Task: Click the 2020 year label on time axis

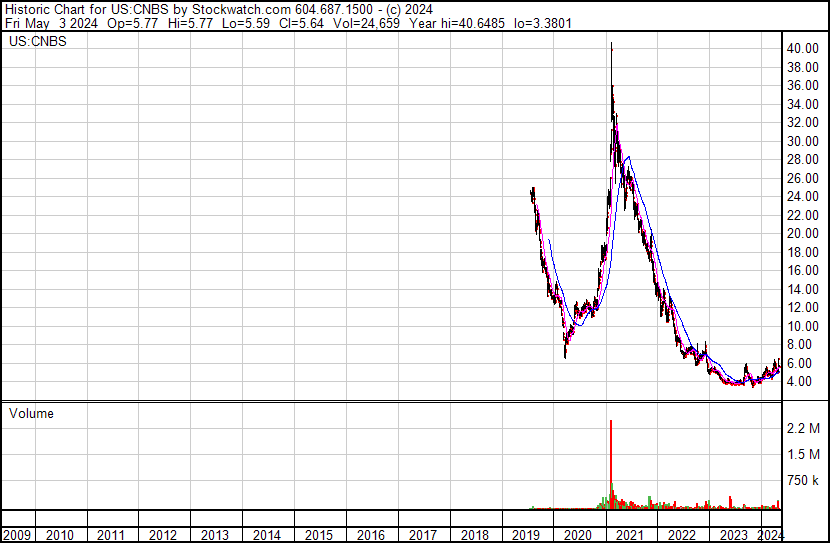Action: pos(578,535)
